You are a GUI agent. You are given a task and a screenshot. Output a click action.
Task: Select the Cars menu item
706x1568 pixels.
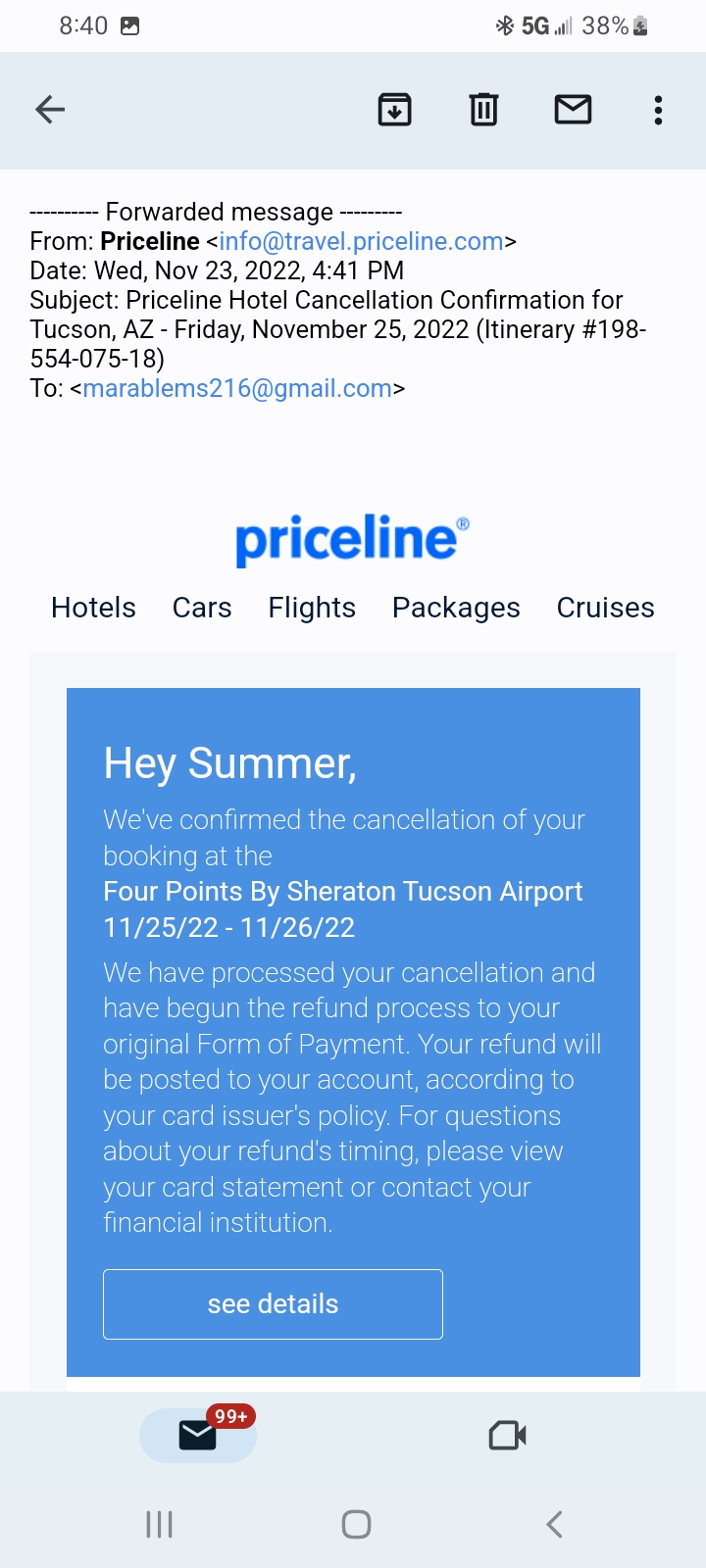[x=202, y=608]
